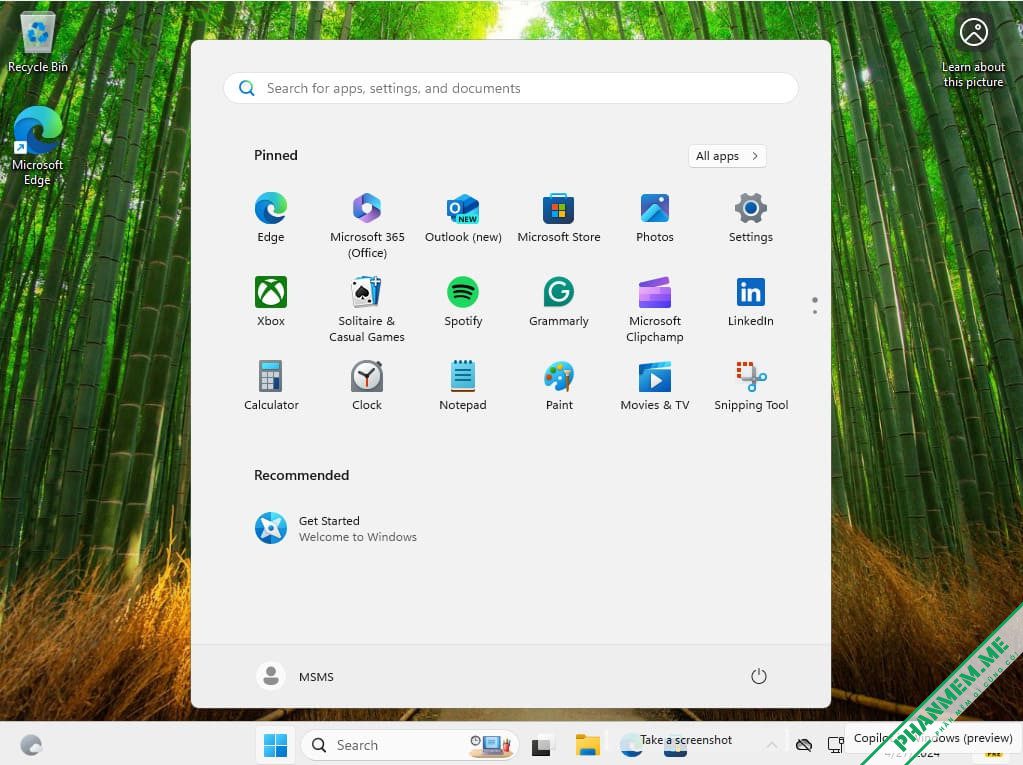Open Outlook (new) from pinned apps
This screenshot has width=1023, height=765.
tap(463, 218)
